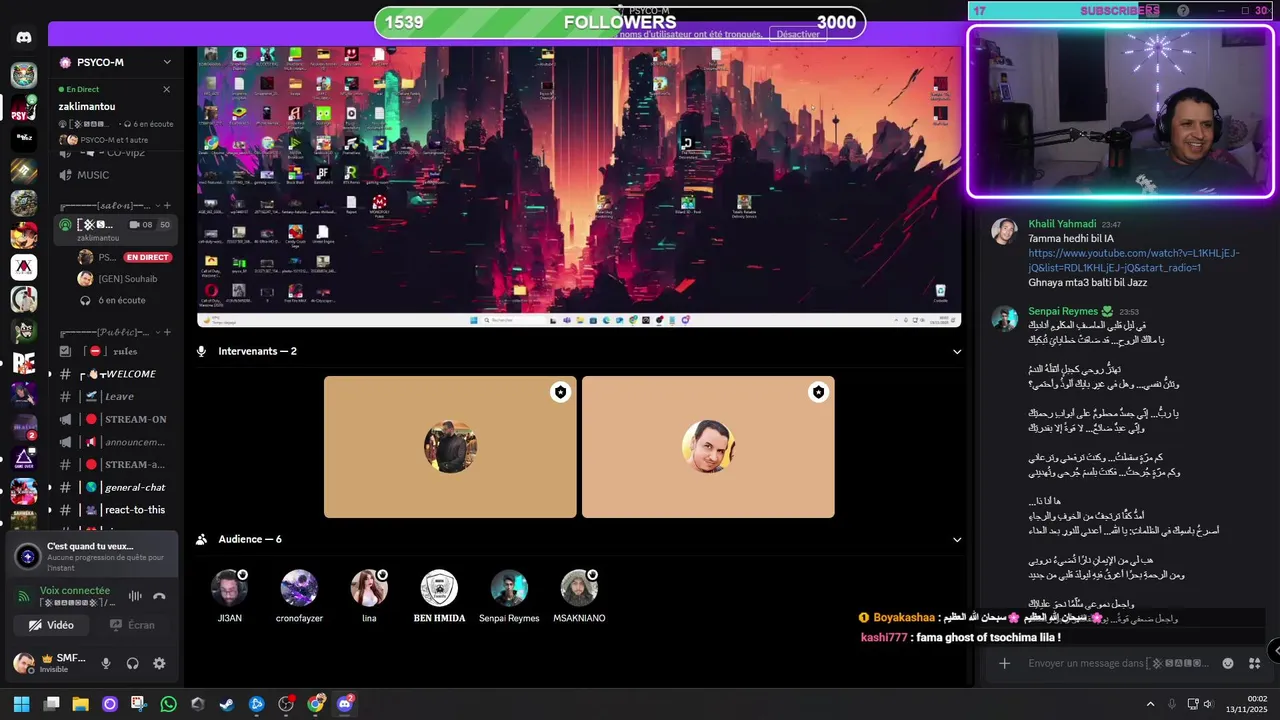This screenshot has width=1280, height=720.
Task: Select [GEN] Souhaib in voice channel
Action: 125,279
